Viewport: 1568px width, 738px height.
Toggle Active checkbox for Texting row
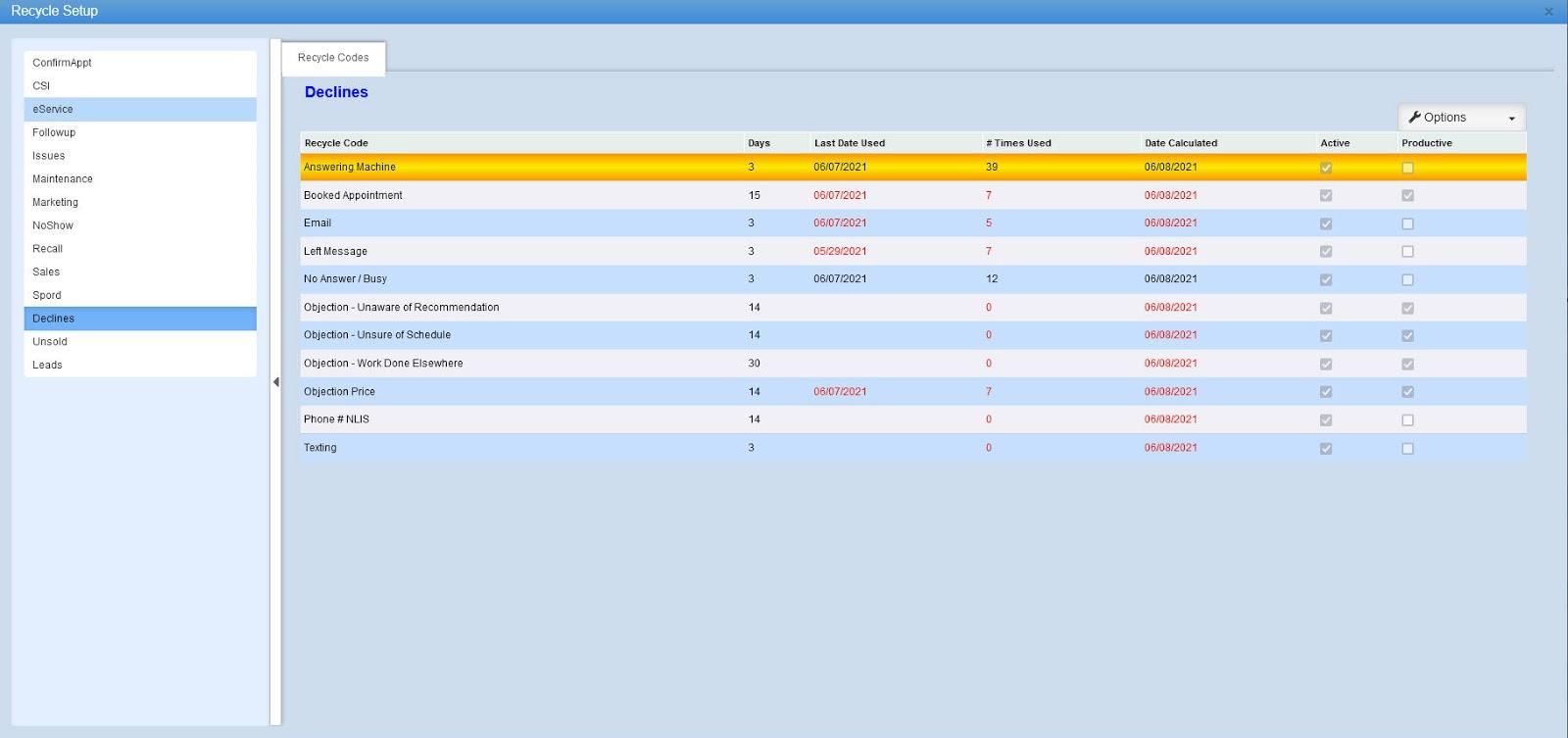tap(1326, 449)
